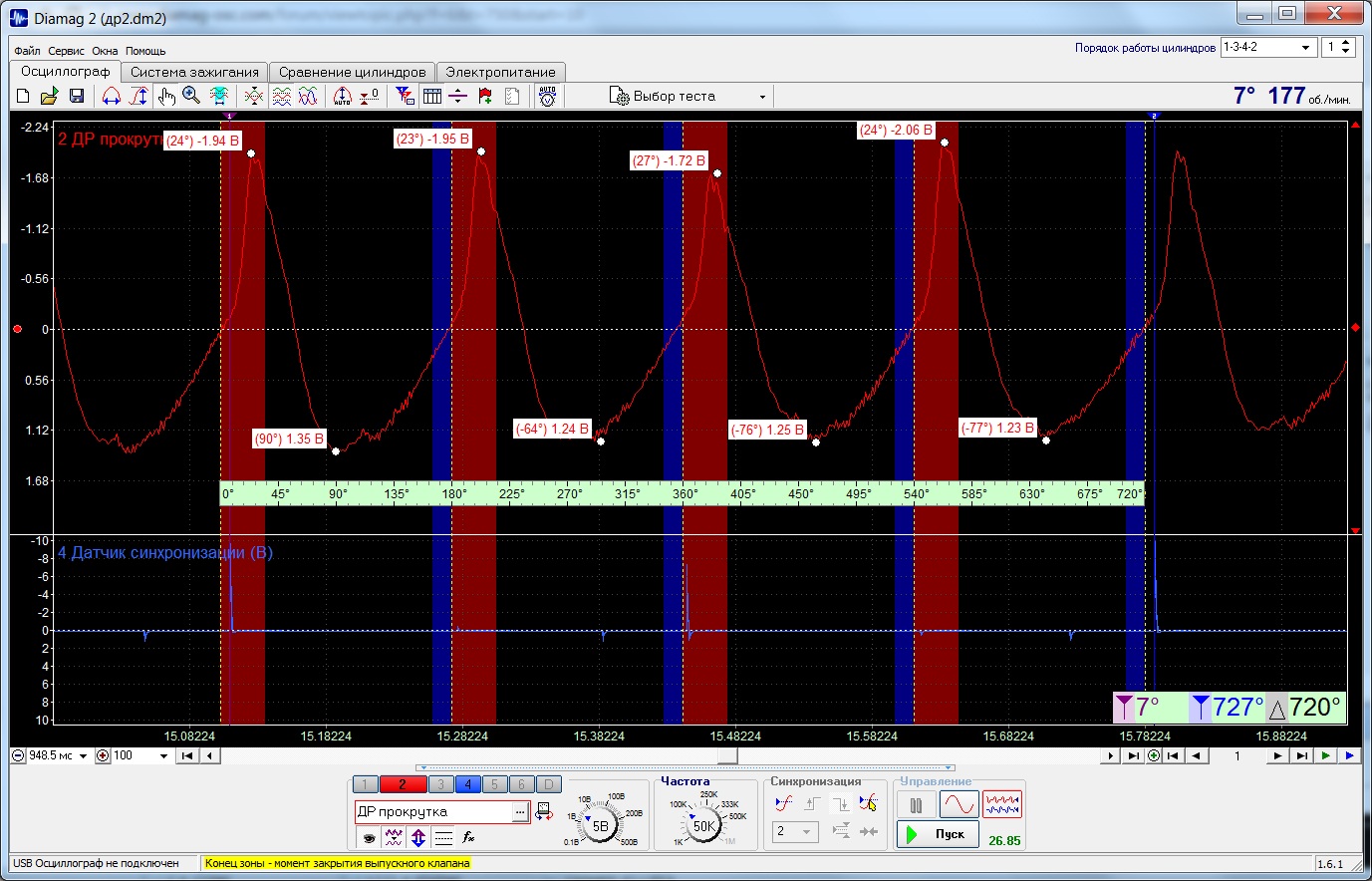This screenshot has width=1372, height=881.
Task: Click the horizontal divider split icon
Action: (458, 96)
